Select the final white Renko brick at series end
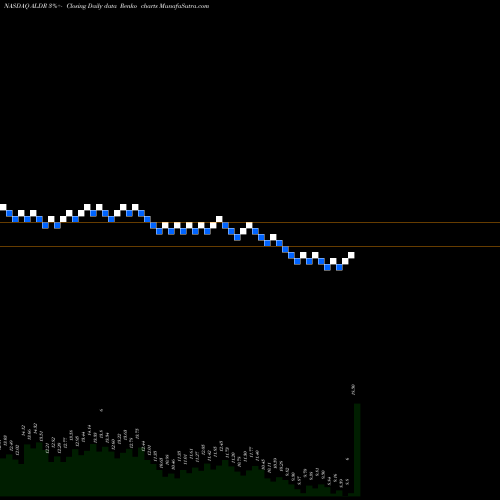The width and height of the screenshot is (500, 500). click(x=351, y=255)
